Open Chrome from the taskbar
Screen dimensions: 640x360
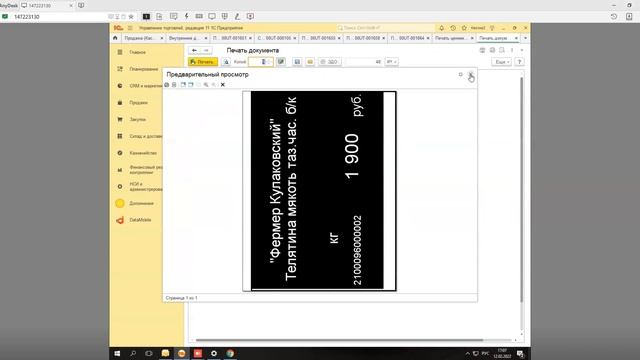point(230,353)
